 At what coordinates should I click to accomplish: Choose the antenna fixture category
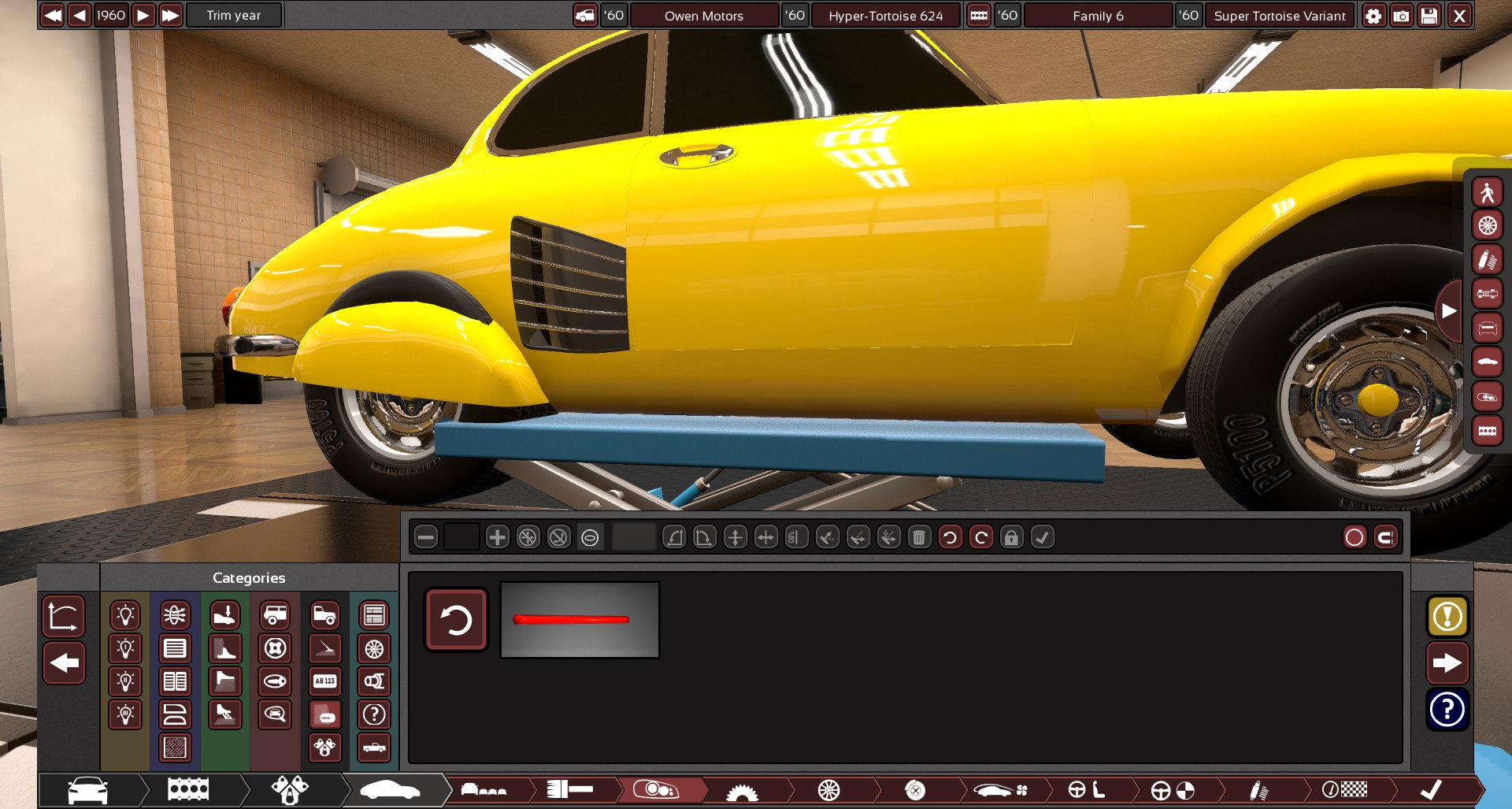coord(324,648)
